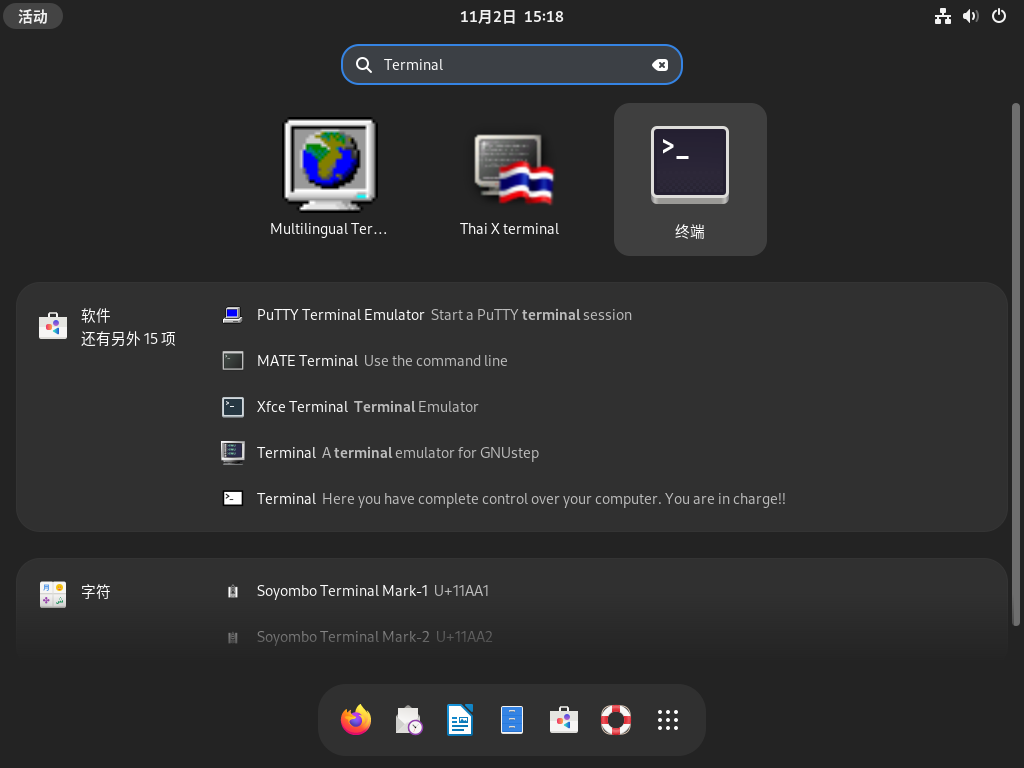Open the LibreOffice Writer dock icon
1024x768 pixels.
click(x=460, y=720)
